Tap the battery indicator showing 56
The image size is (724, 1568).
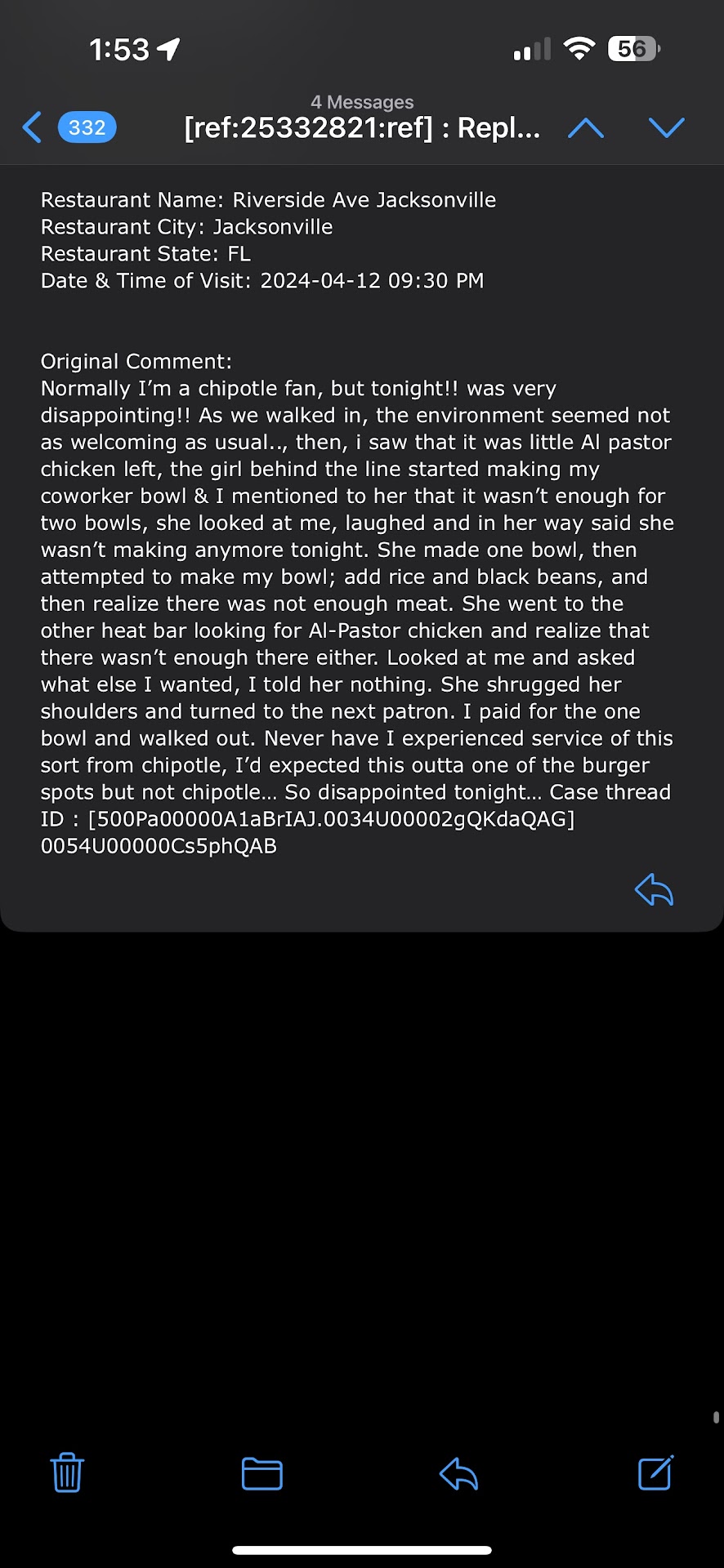pos(633,49)
